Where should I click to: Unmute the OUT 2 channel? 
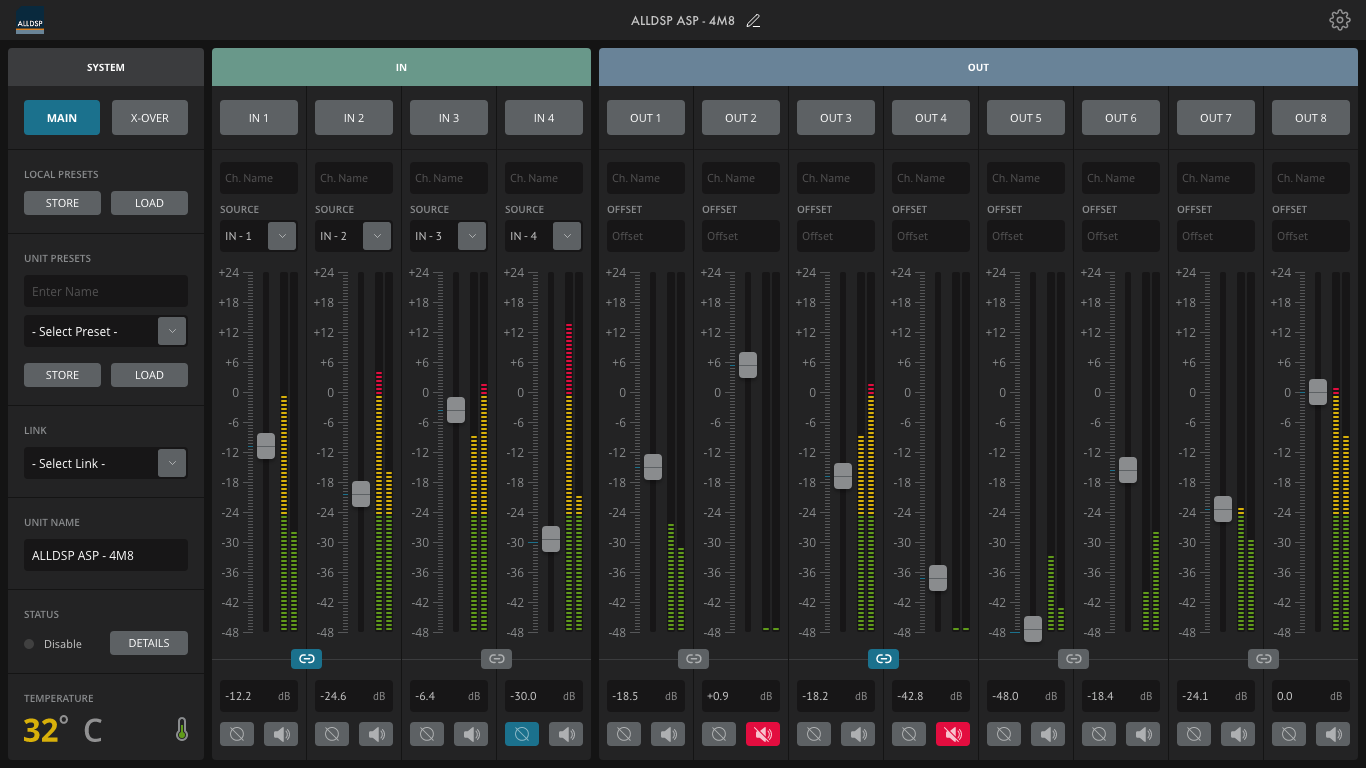[762, 734]
